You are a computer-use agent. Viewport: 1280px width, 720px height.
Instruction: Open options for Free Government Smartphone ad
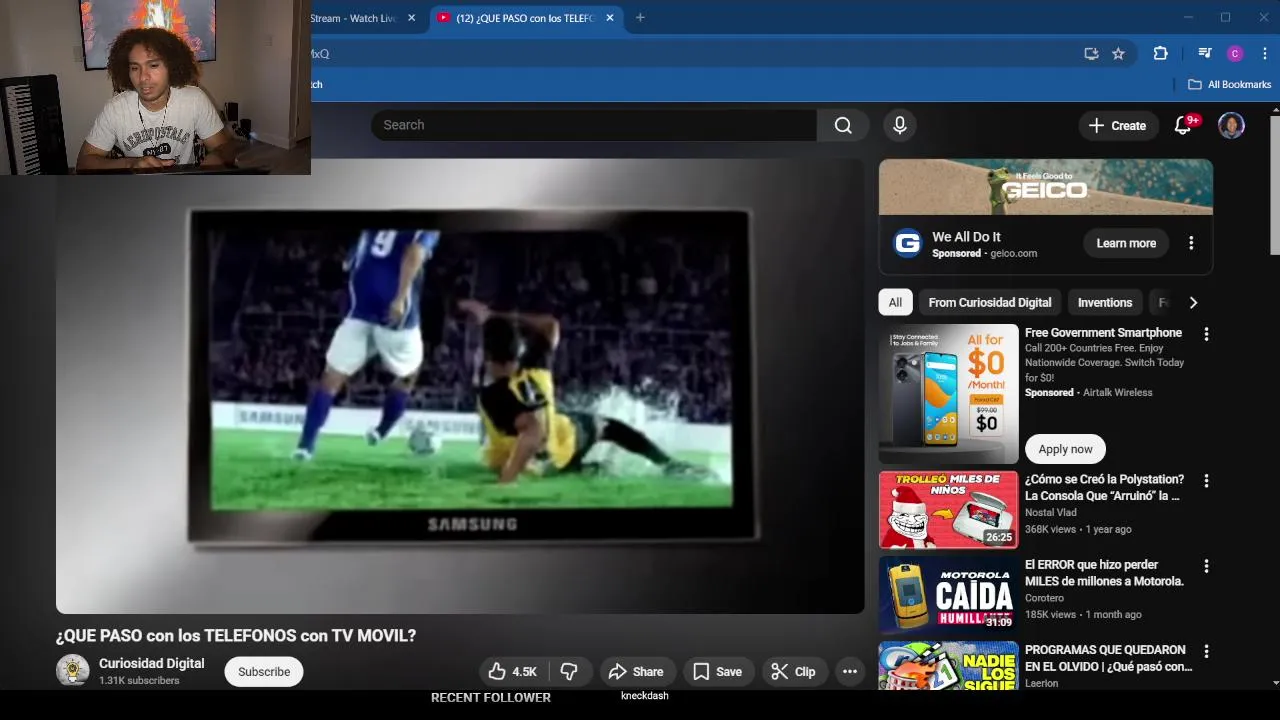pos(1206,334)
